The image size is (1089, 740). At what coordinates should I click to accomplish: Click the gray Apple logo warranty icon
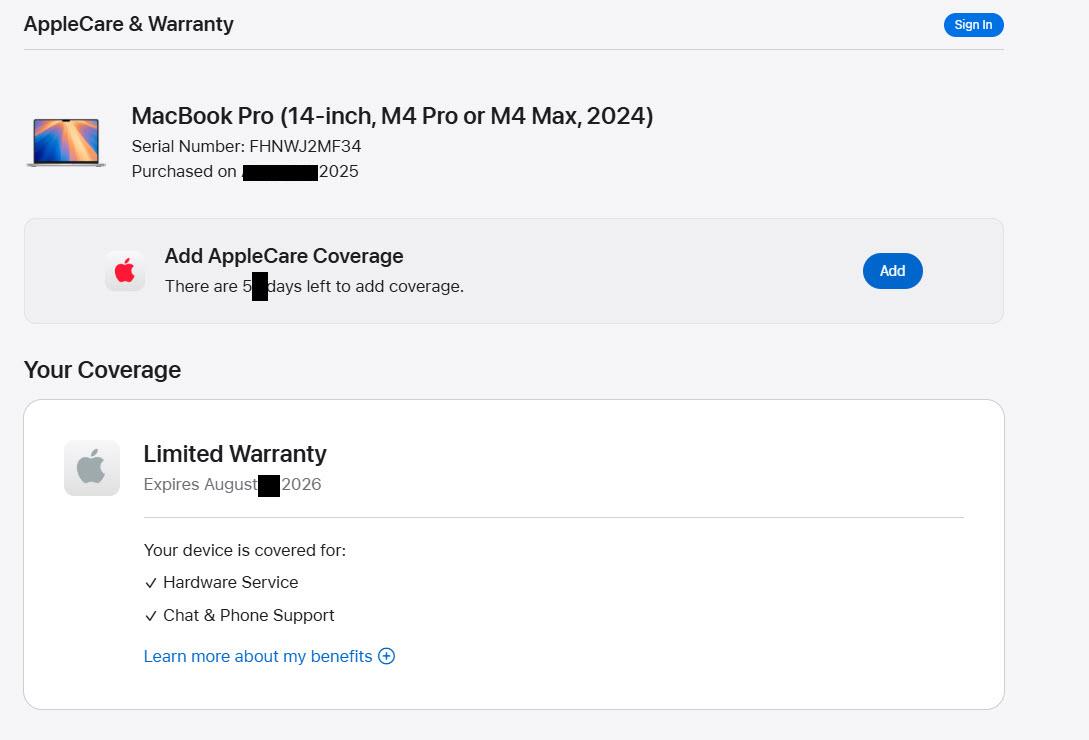click(x=92, y=468)
